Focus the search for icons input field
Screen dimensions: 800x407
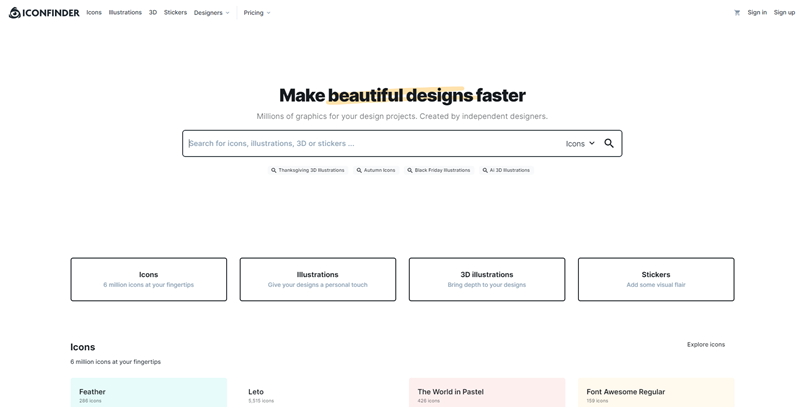(x=372, y=143)
